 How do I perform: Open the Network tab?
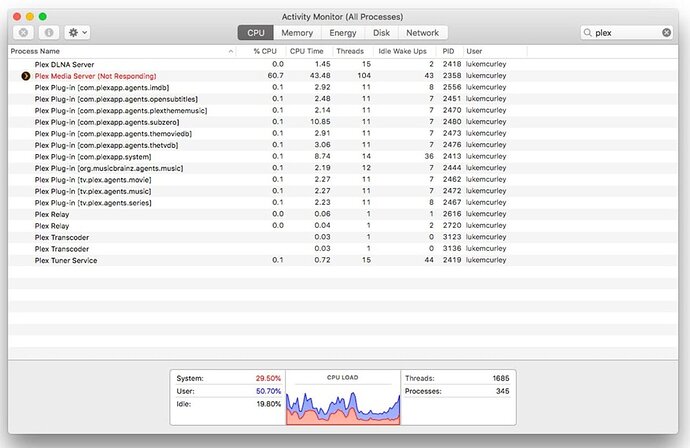point(422,33)
